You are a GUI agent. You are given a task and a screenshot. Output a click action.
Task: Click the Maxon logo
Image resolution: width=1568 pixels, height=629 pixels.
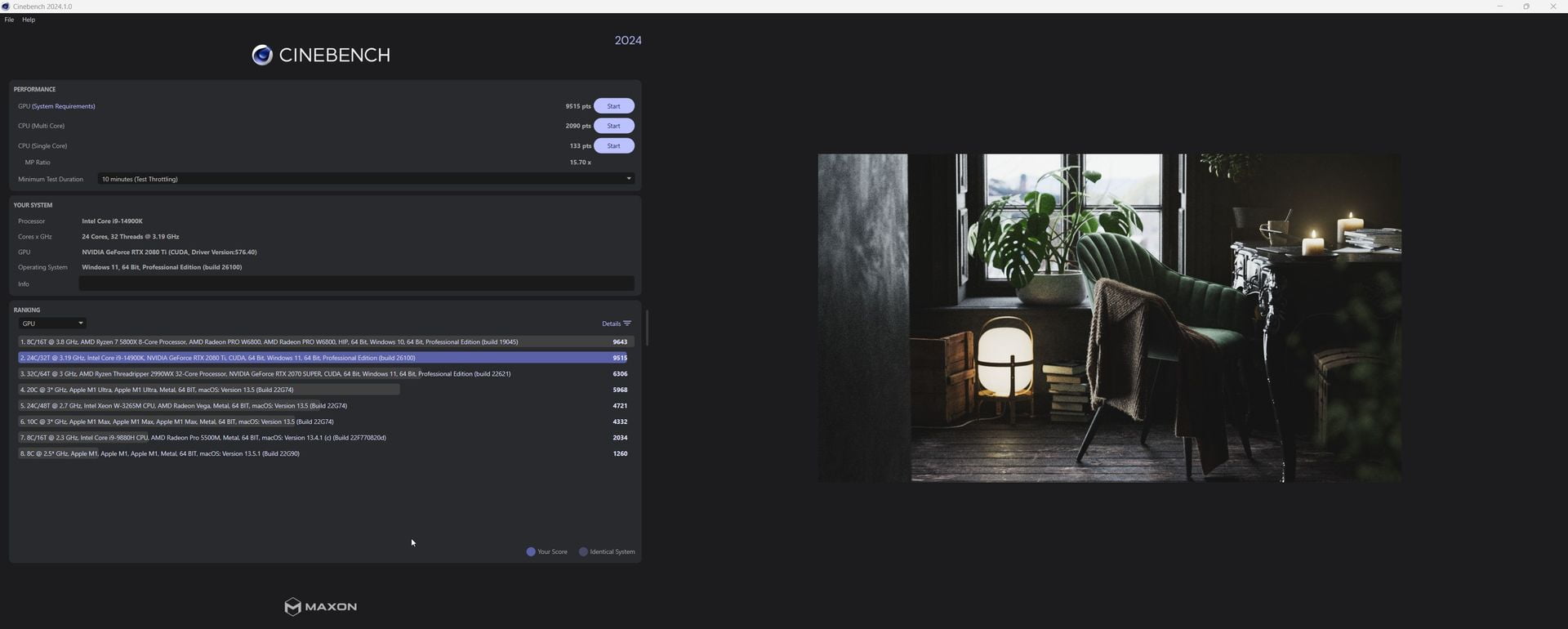coord(320,606)
